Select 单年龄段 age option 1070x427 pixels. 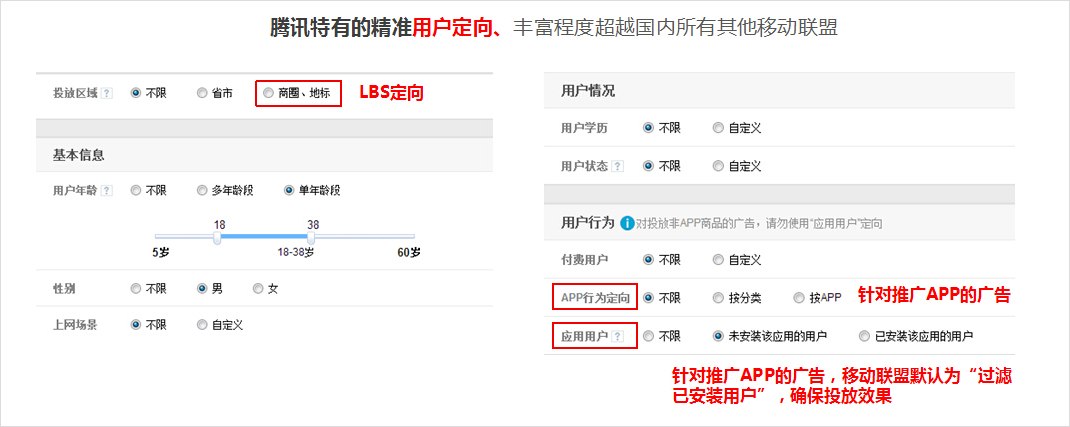pyautogui.click(x=289, y=191)
